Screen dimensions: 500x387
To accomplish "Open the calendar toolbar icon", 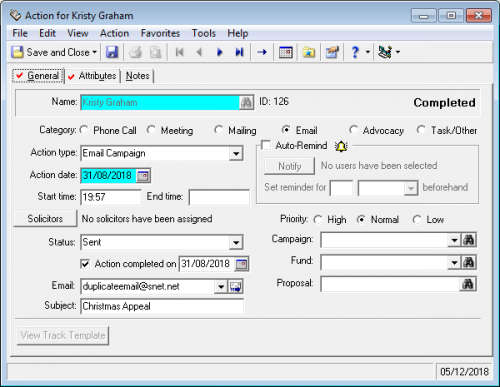I will (286, 52).
